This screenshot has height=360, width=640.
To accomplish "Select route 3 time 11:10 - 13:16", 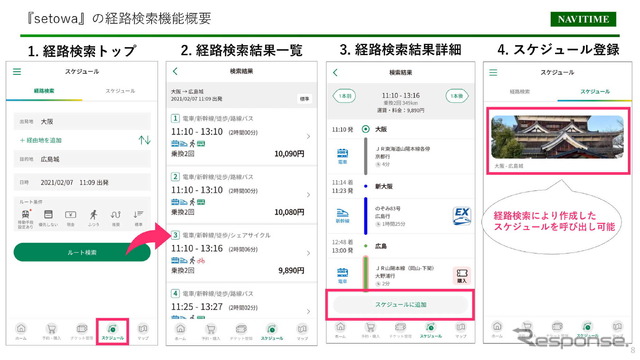I will (x=241, y=253).
